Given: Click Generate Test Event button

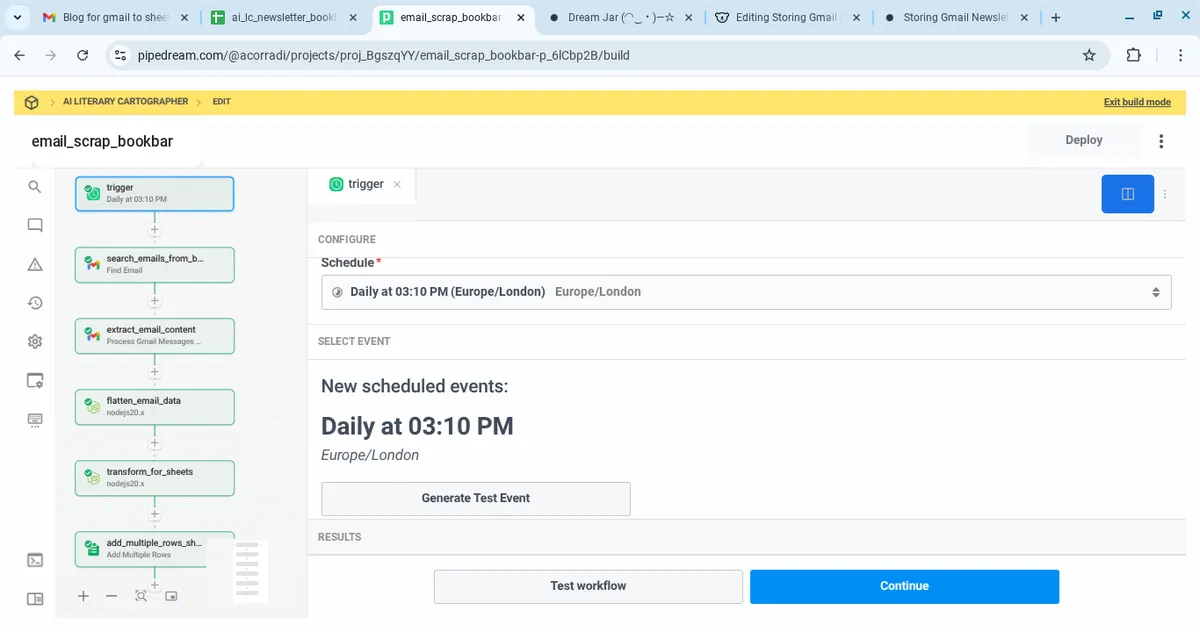Looking at the screenshot, I should tap(475, 498).
